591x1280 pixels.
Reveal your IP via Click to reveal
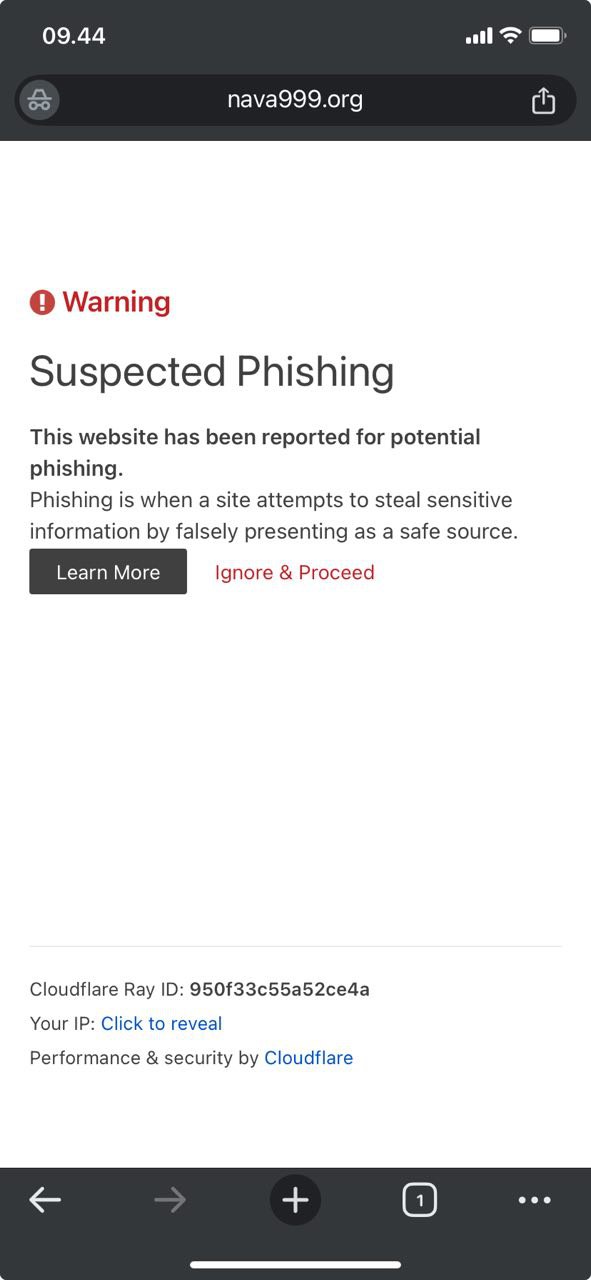[x=161, y=1023]
